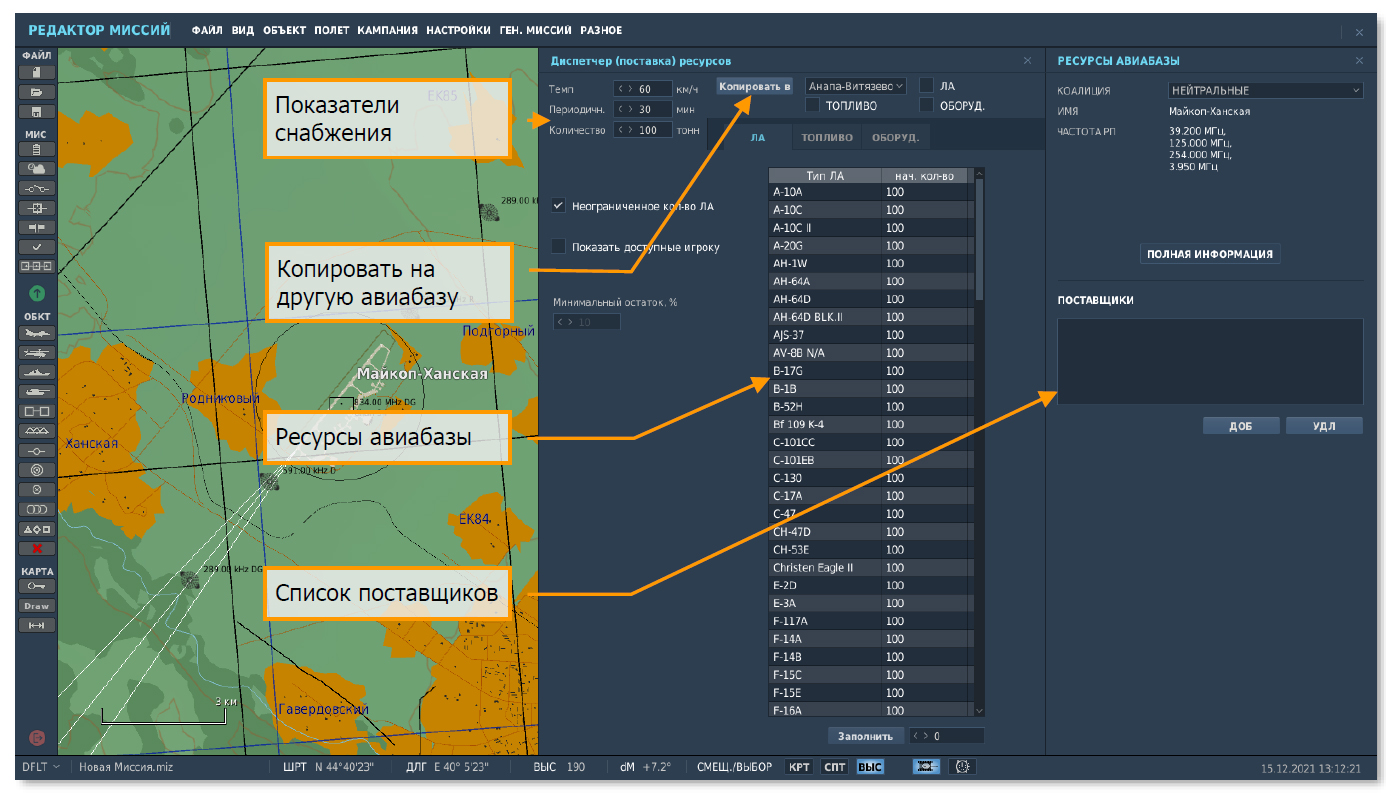The width and height of the screenshot is (1386, 795).
Task: Click the red X delete object icon
Action: (37, 548)
